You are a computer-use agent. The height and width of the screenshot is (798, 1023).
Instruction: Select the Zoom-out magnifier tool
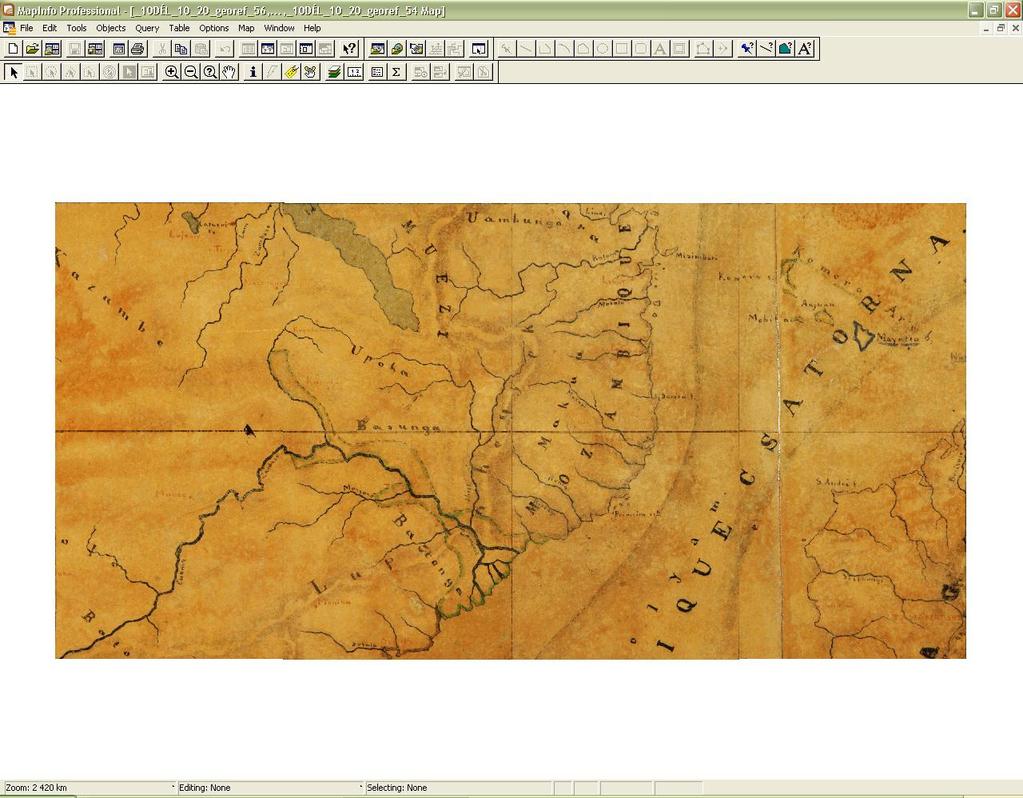point(191,72)
